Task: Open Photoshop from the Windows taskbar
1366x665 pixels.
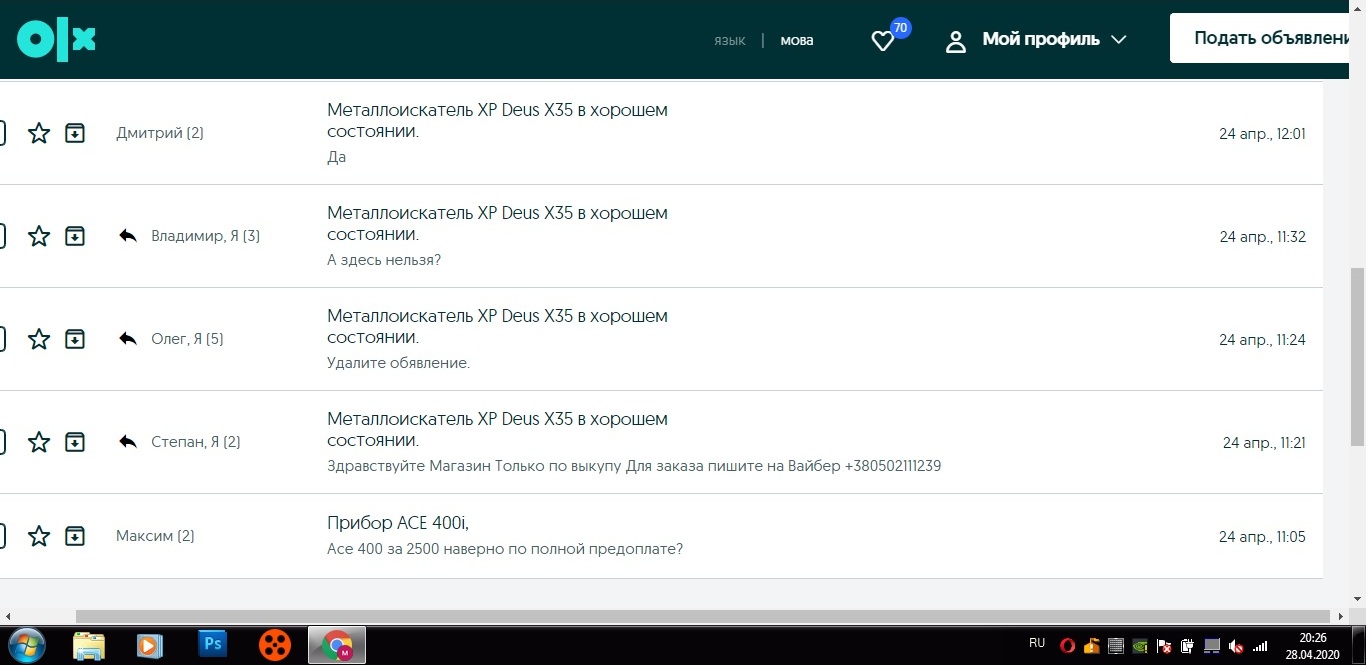Action: click(212, 644)
